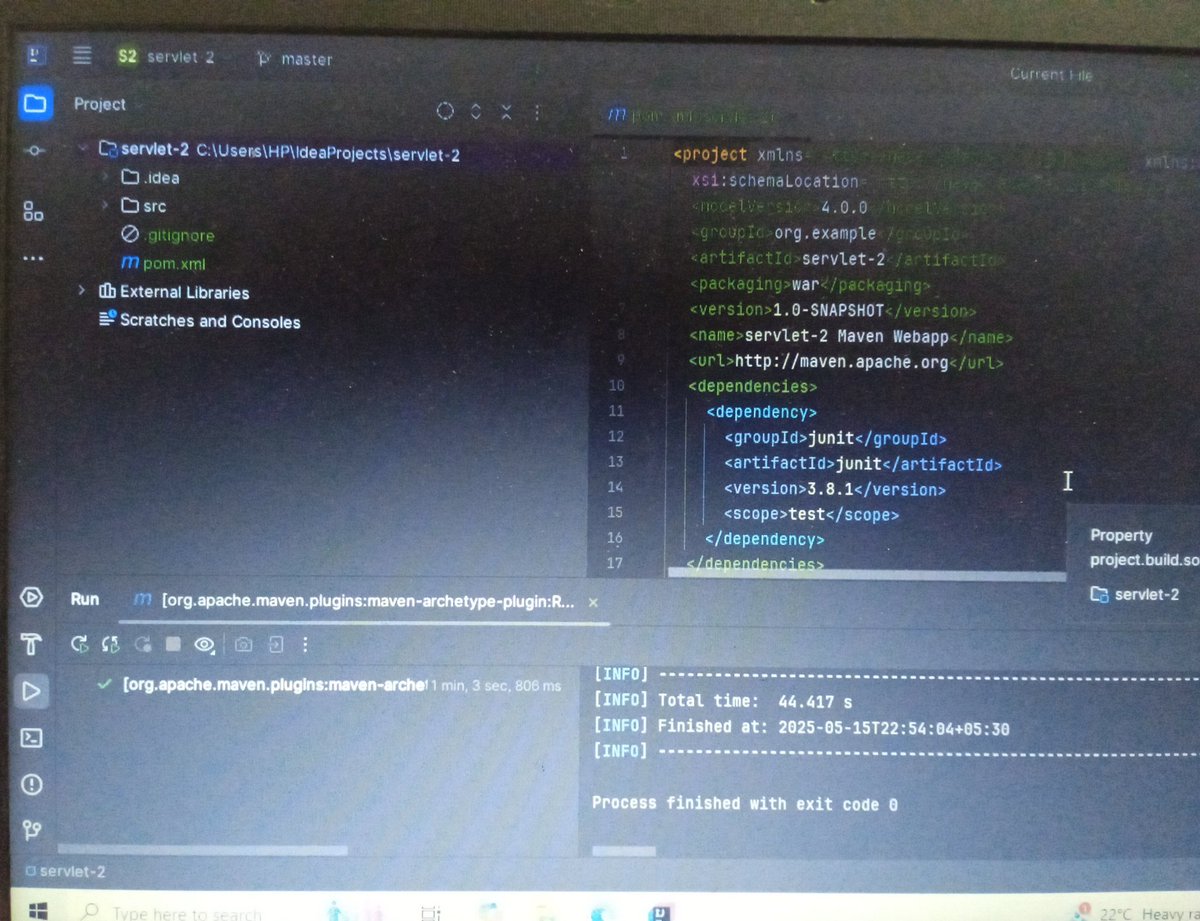
Task: Click the IntelliJ IDEA taskbar icon
Action: pyautogui.click(x=659, y=913)
